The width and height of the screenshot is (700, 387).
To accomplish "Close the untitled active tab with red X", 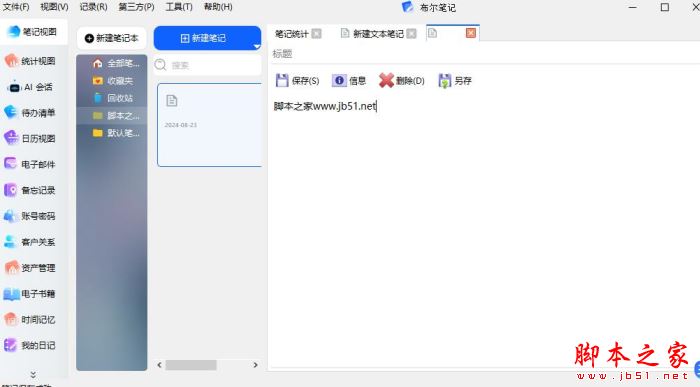I will [x=471, y=33].
